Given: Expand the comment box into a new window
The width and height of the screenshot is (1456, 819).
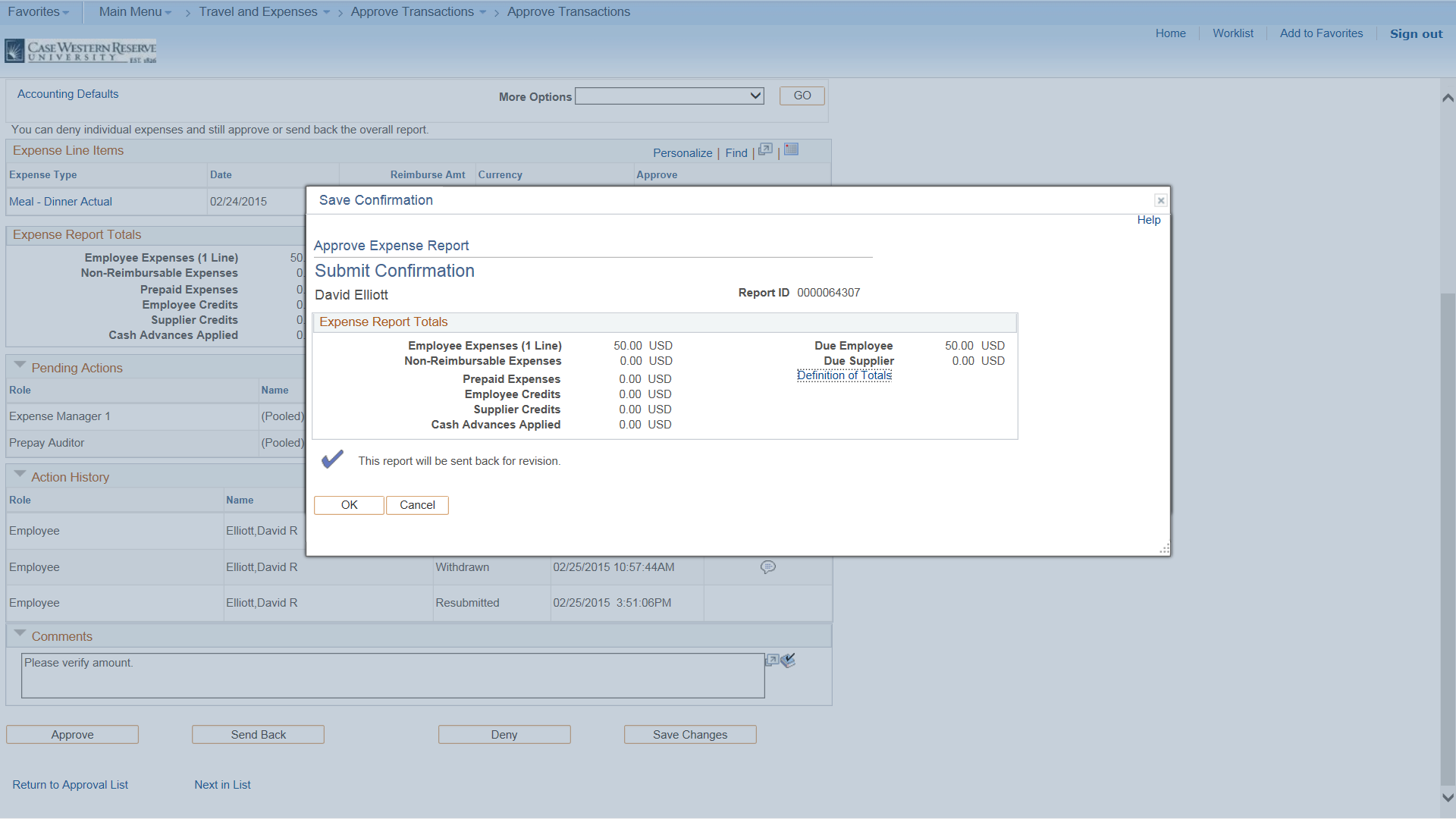Looking at the screenshot, I should (771, 661).
